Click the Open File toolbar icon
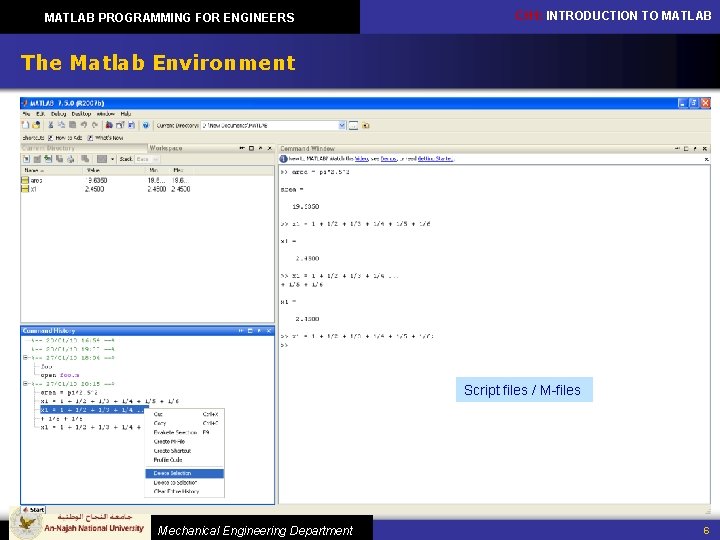Screen dimensions: 720x540 pyautogui.click(x=36, y=125)
